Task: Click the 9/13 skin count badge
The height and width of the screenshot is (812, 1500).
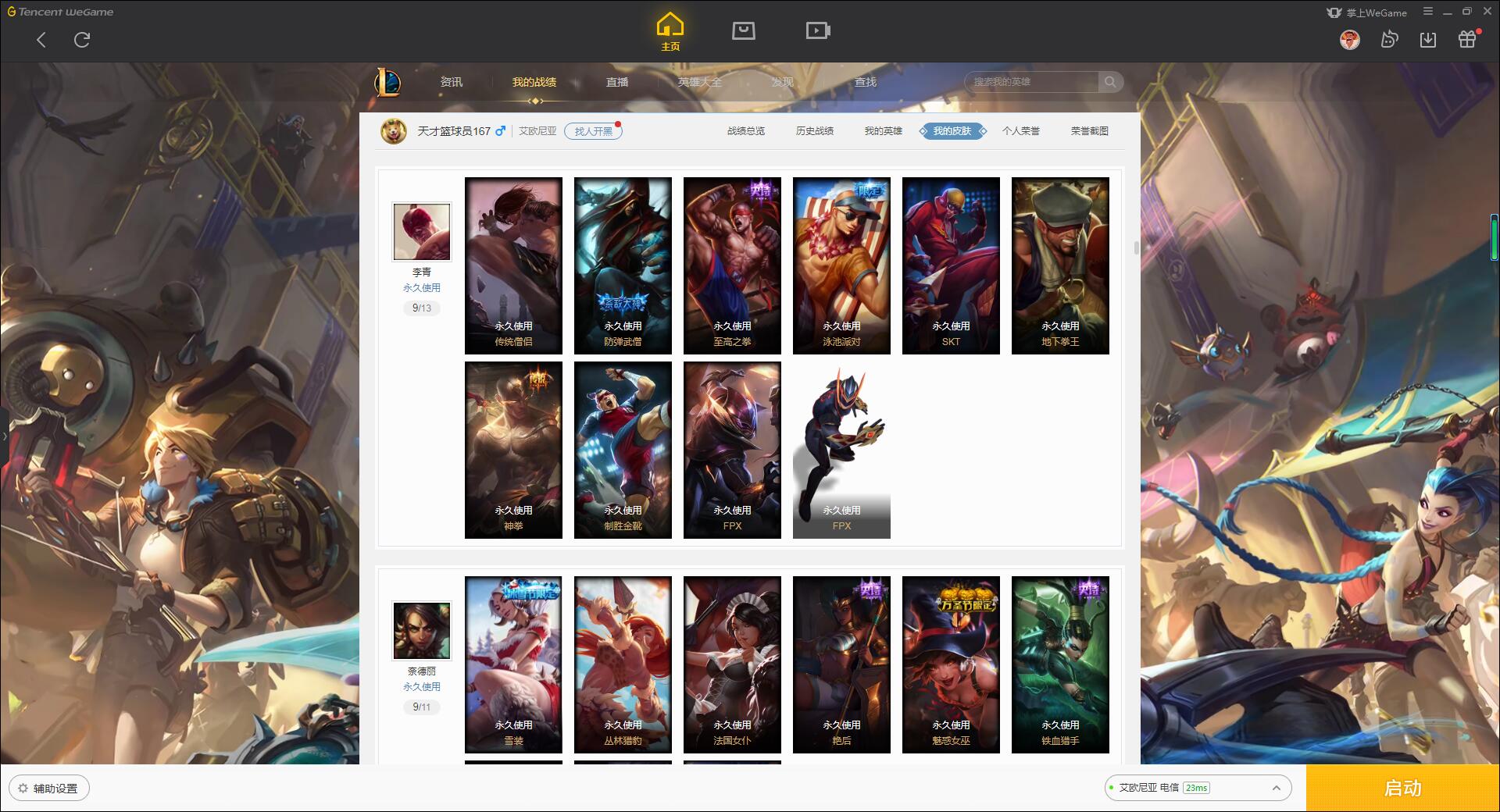Action: [x=422, y=308]
